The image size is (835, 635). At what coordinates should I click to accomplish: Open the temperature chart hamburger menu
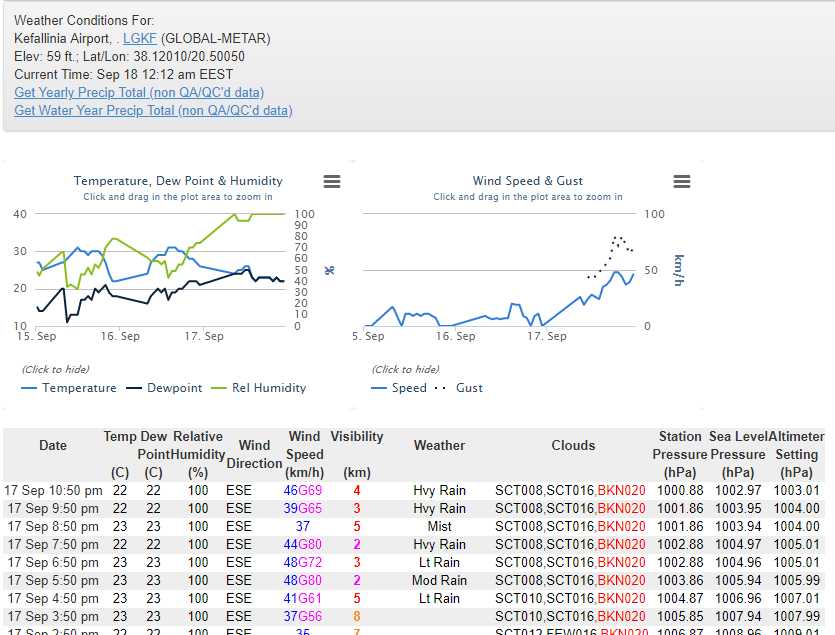point(332,182)
